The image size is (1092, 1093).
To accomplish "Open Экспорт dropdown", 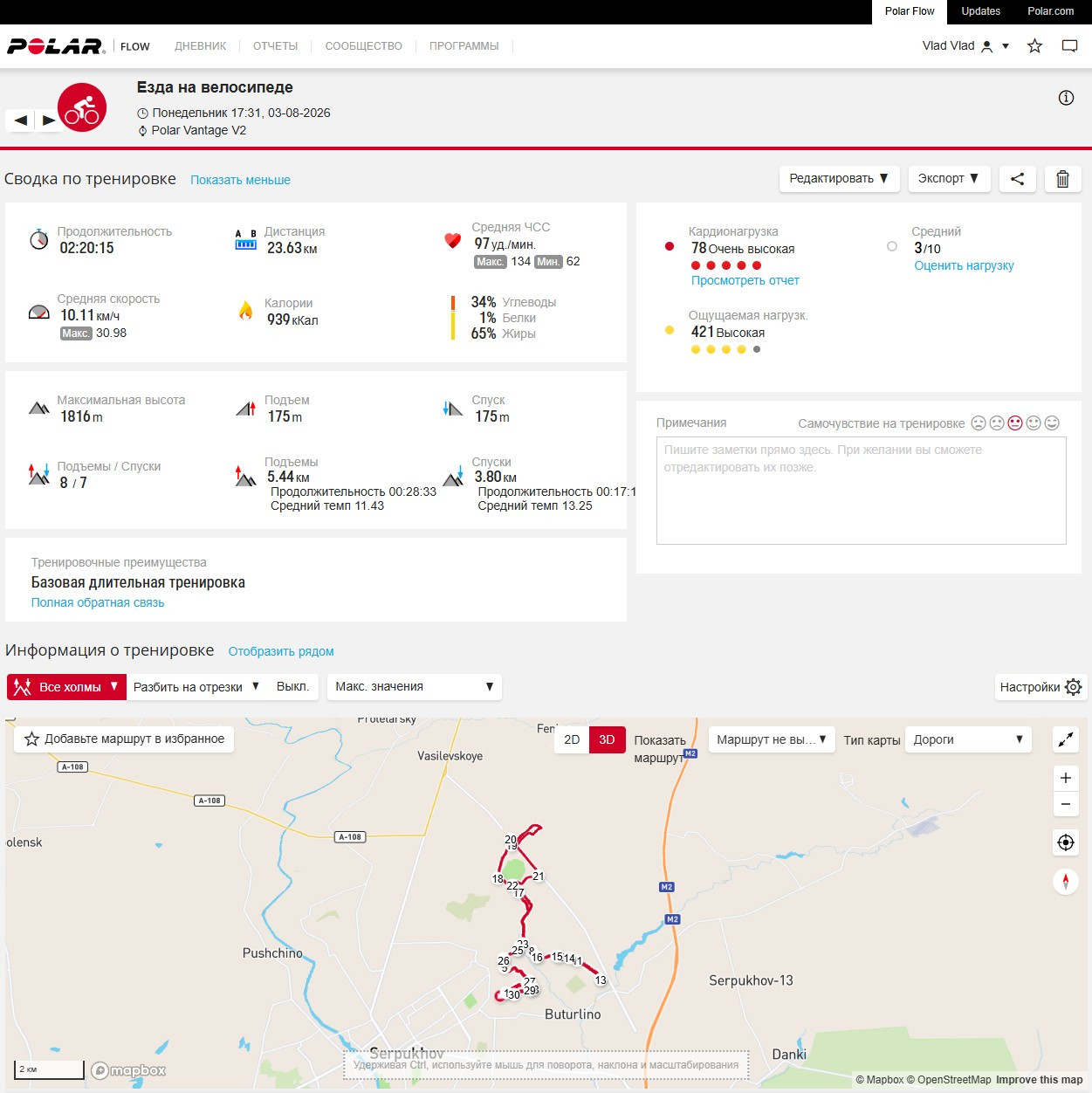I will (x=949, y=178).
